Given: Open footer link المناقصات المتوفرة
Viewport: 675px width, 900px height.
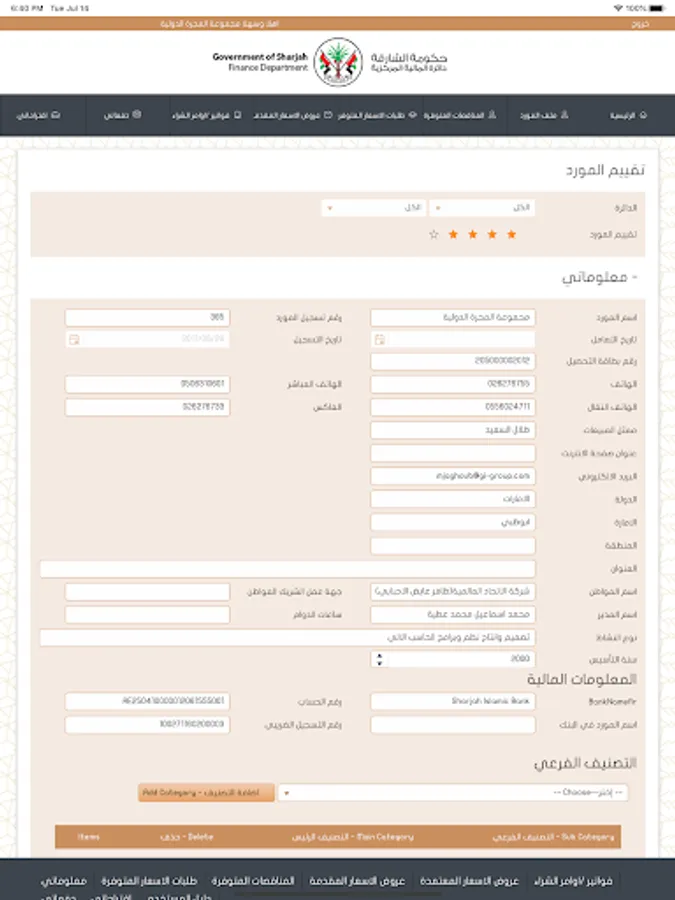Looking at the screenshot, I should coord(253,880).
